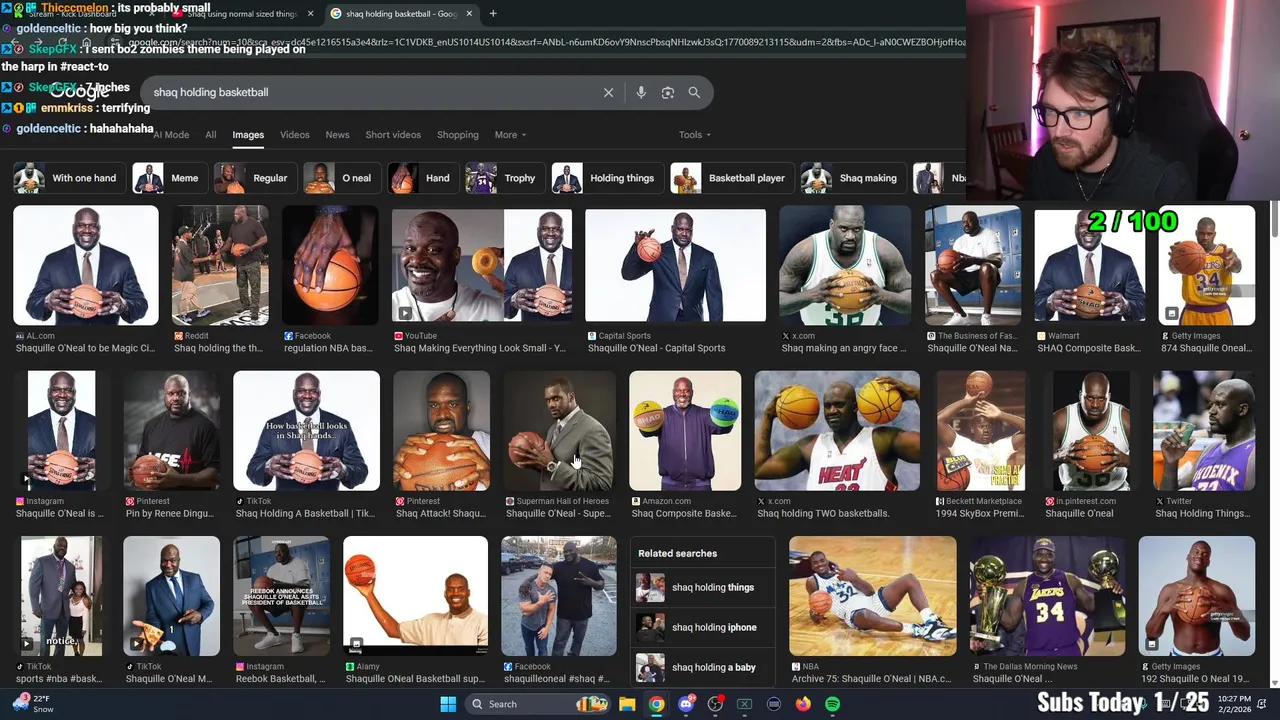
Task: Switch to the Short videos tab
Action: tap(393, 135)
